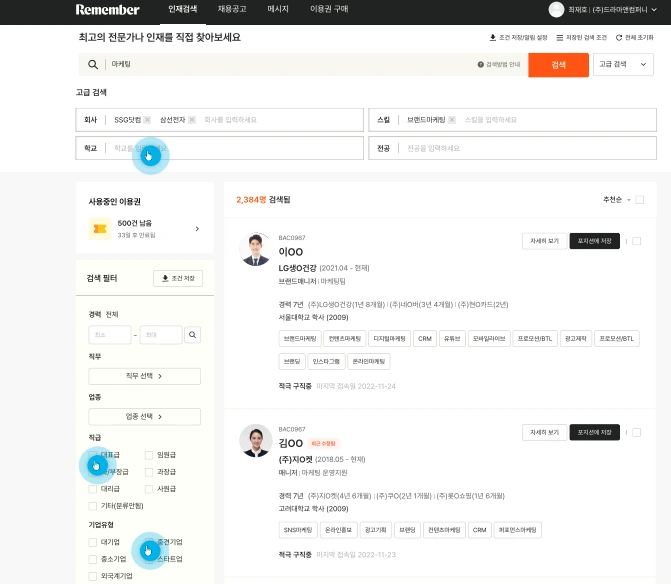Screen dimensions: 671x584
Task: Click the experience range search icon
Action: [193, 335]
